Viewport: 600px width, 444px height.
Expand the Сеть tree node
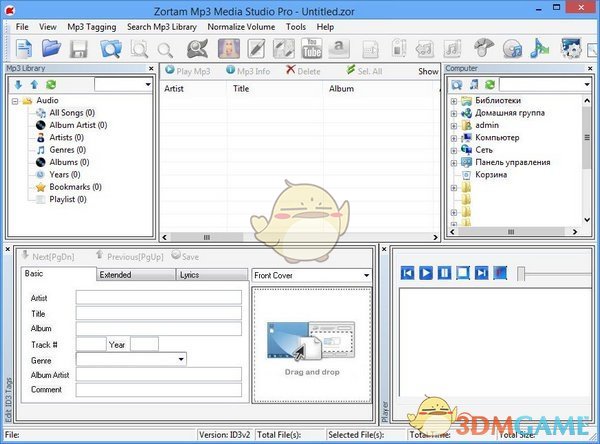454,150
